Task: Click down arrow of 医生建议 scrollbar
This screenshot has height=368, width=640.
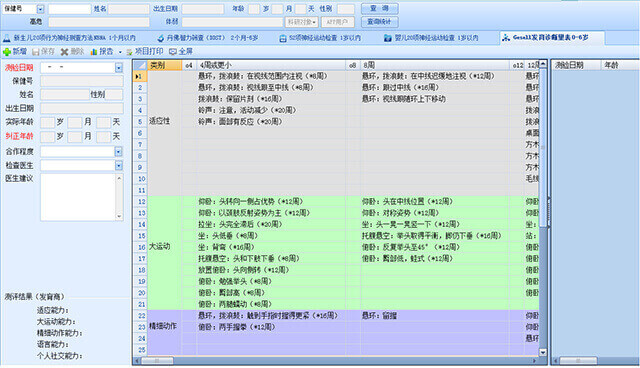Action: (119, 216)
